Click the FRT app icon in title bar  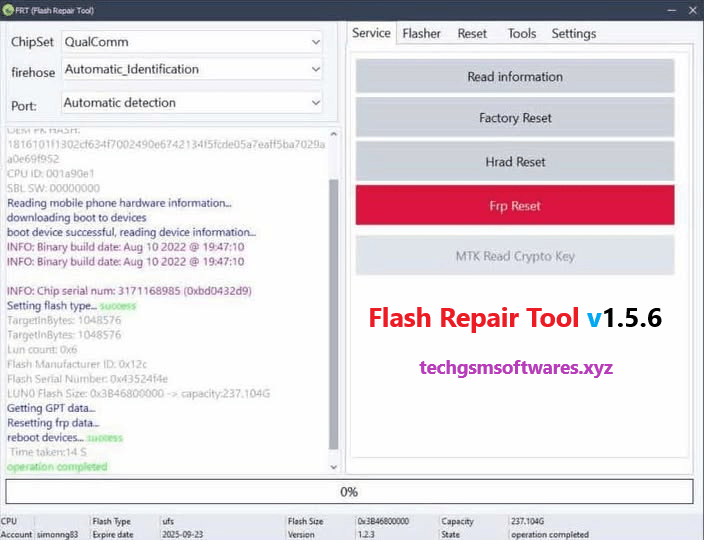coord(8,10)
